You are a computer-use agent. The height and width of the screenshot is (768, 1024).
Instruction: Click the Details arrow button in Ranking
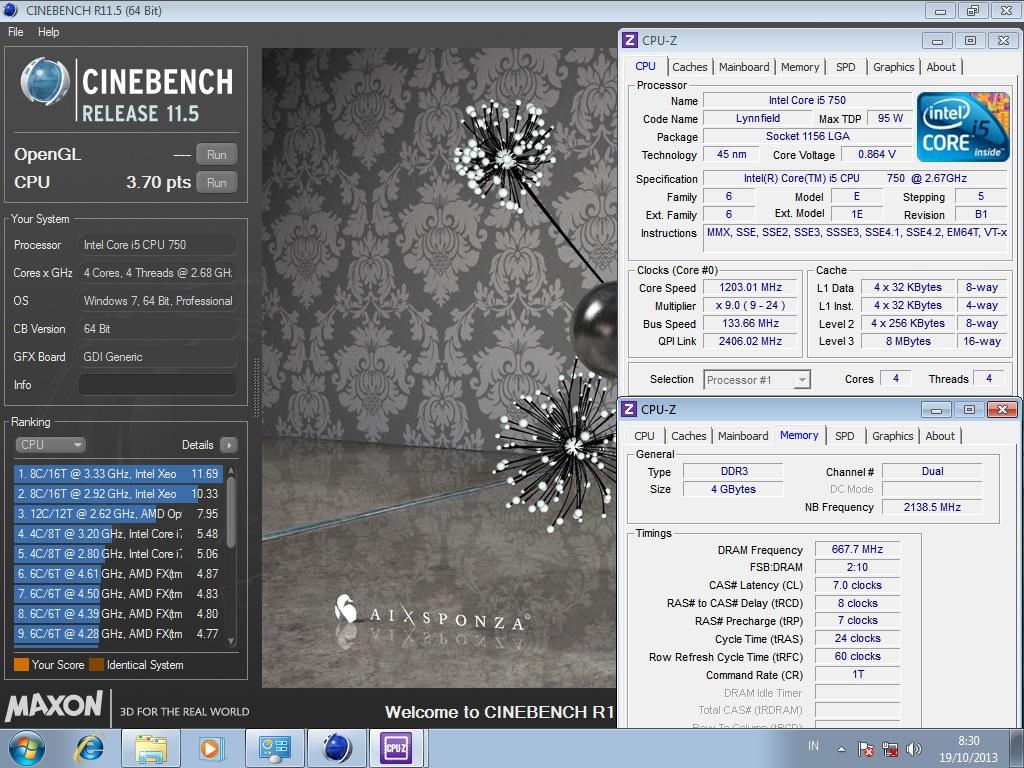[x=229, y=445]
